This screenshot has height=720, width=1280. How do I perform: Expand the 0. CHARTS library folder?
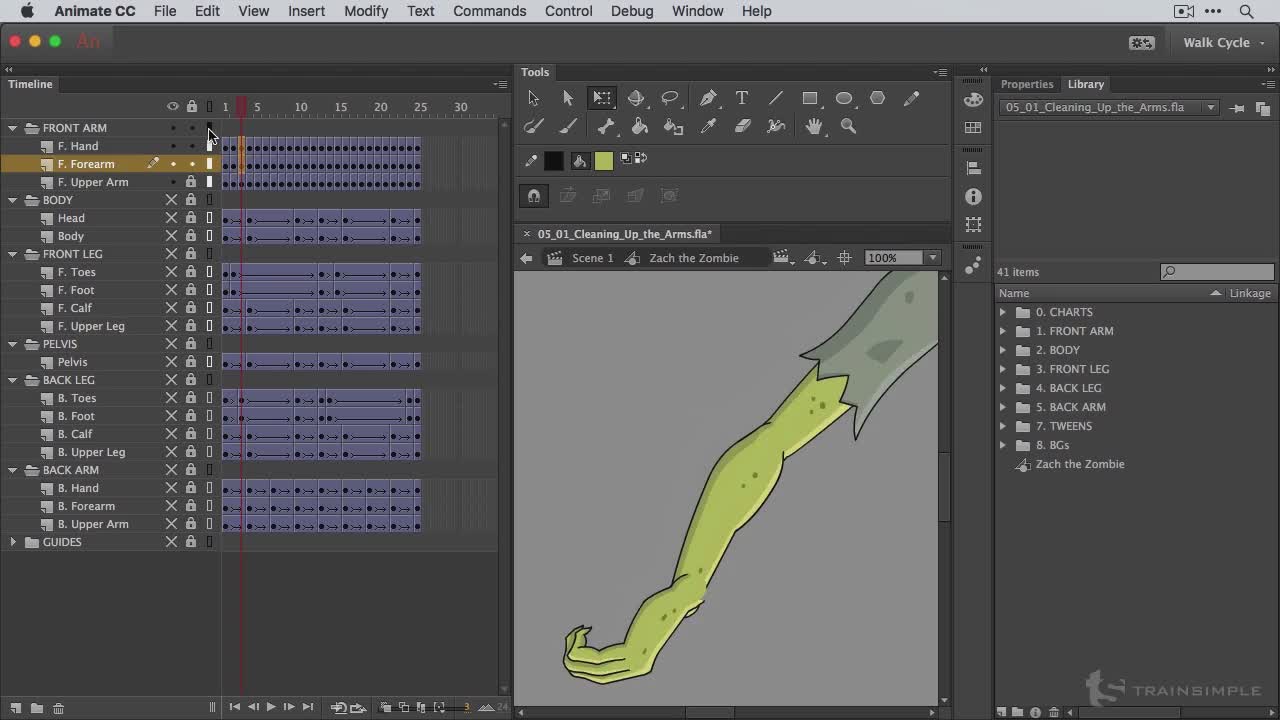point(1003,312)
